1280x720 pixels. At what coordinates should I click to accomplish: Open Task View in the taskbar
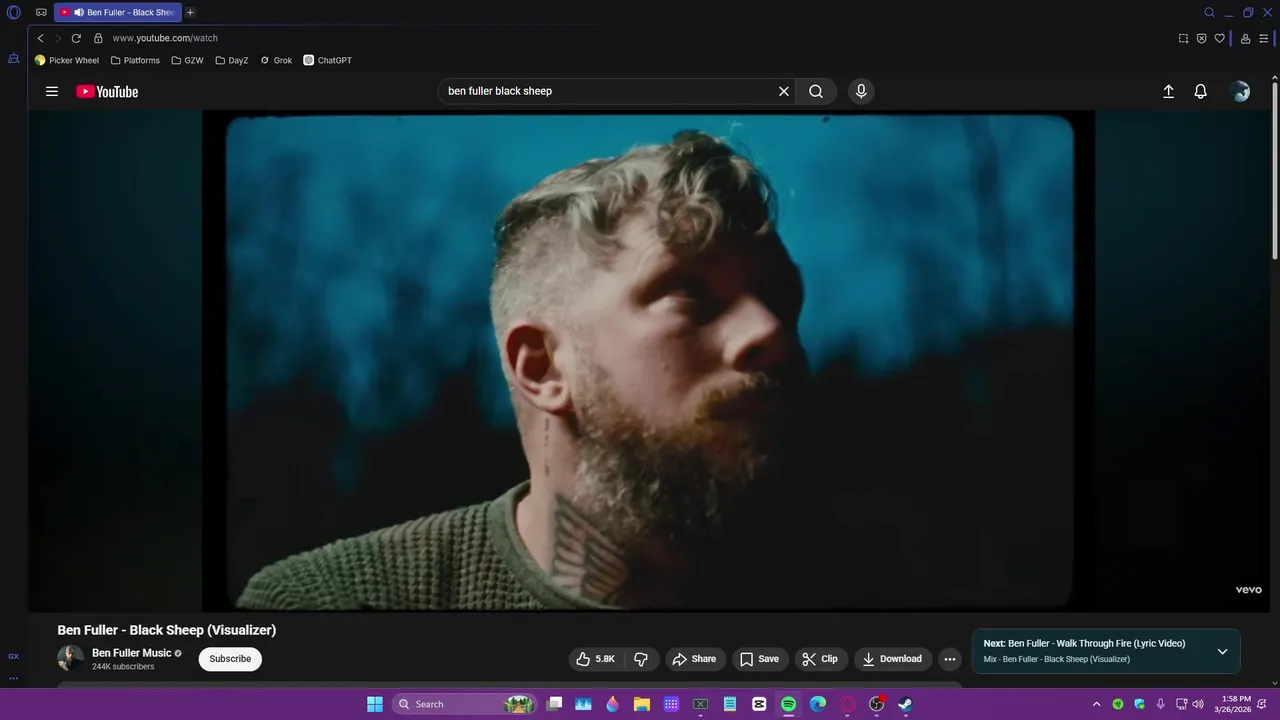(555, 704)
